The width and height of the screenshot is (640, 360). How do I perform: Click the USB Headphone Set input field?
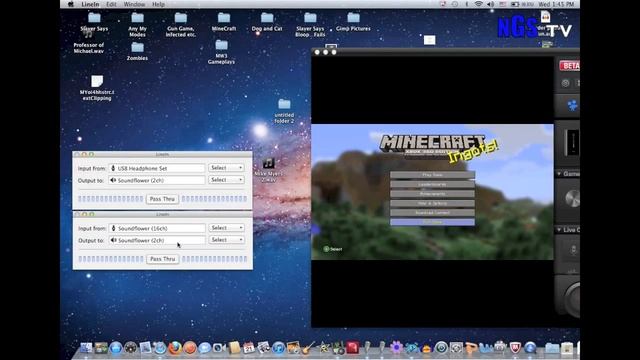pyautogui.click(x=157, y=168)
